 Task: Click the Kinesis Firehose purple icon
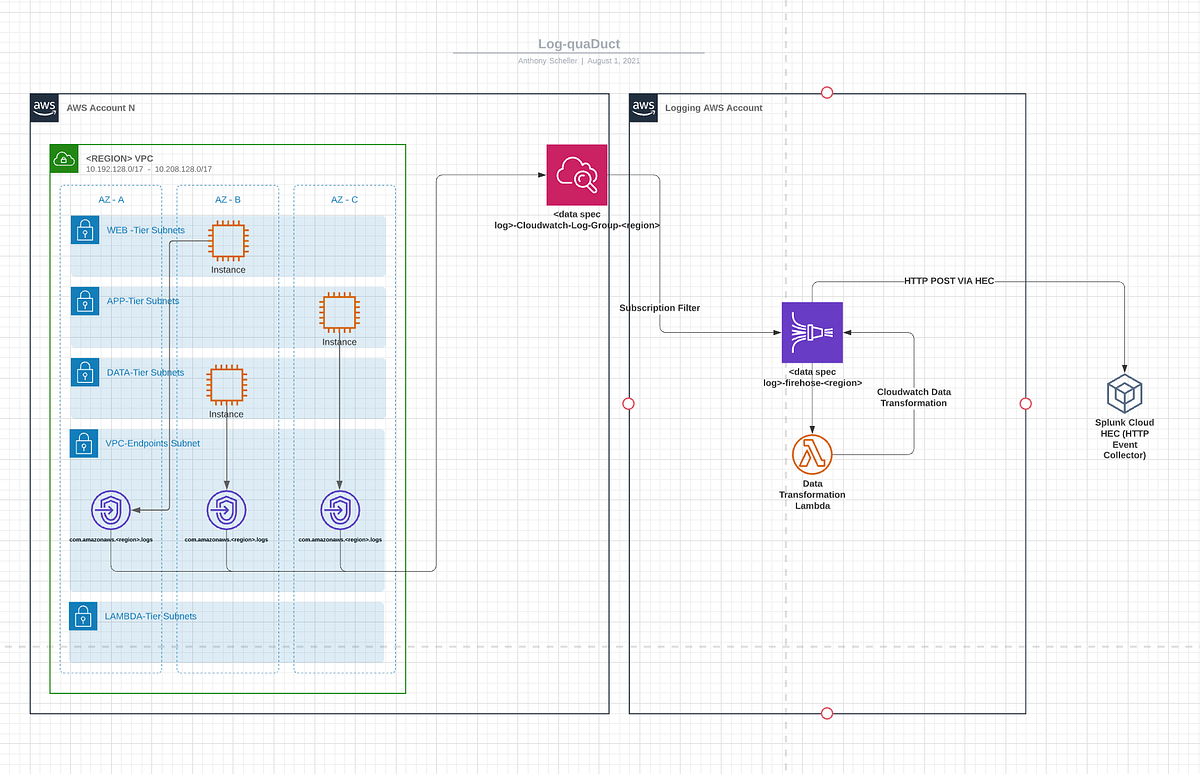point(812,331)
